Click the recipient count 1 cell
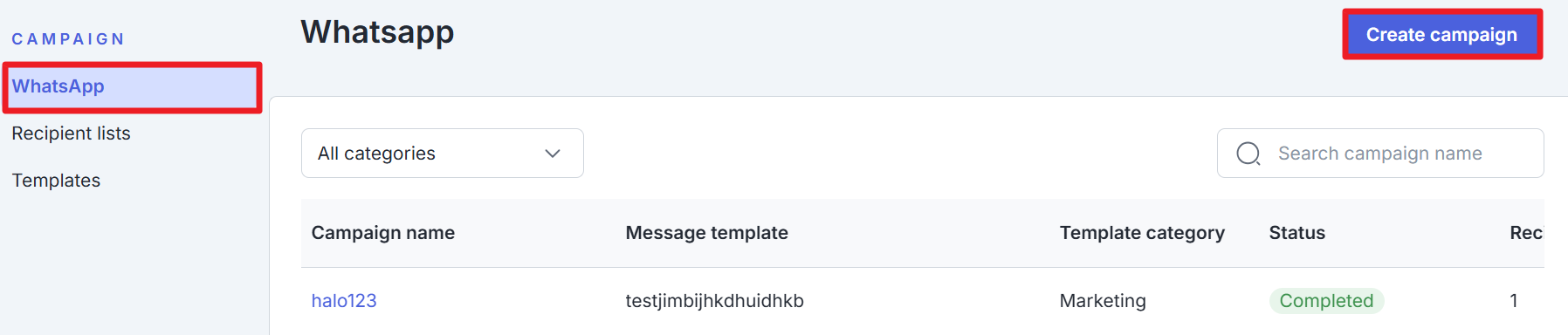This screenshot has width=1568, height=335. pyautogui.click(x=1514, y=301)
